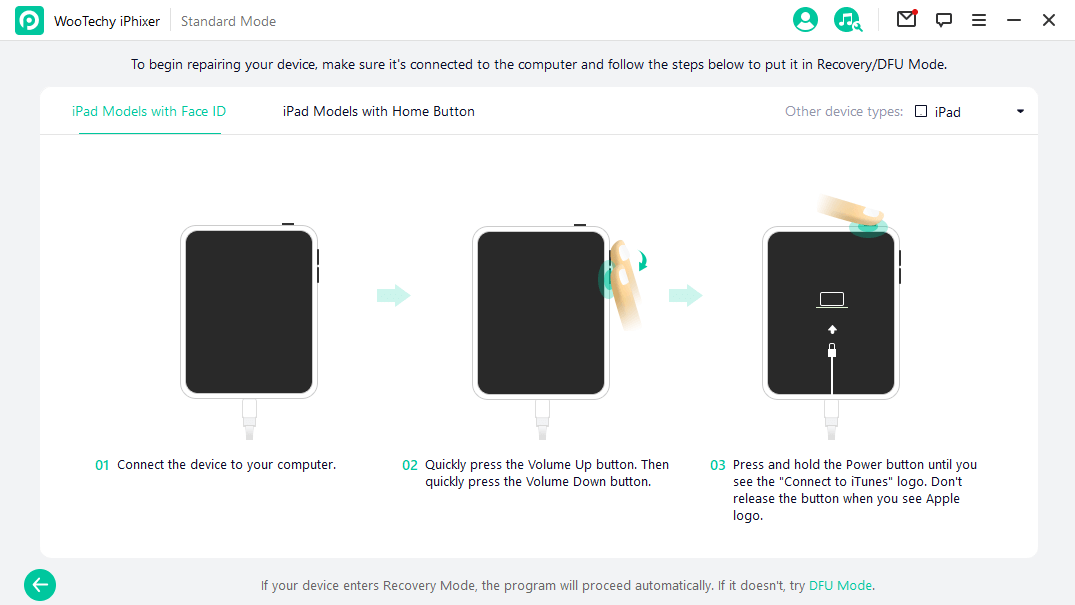
Task: Click the Standard Mode label
Action: [x=228, y=21]
